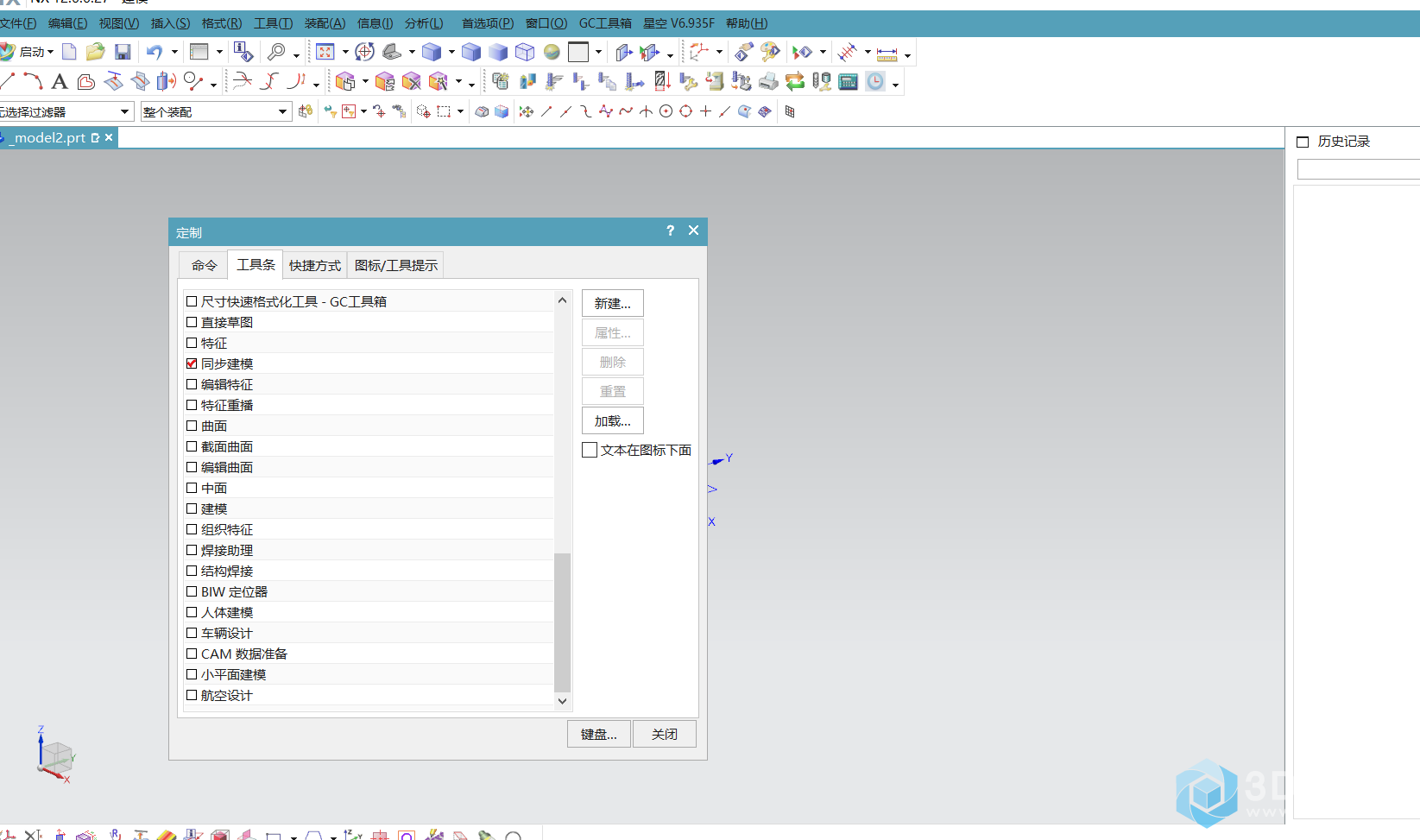
Task: Click the text 'A' tool icon
Action: [x=60, y=81]
